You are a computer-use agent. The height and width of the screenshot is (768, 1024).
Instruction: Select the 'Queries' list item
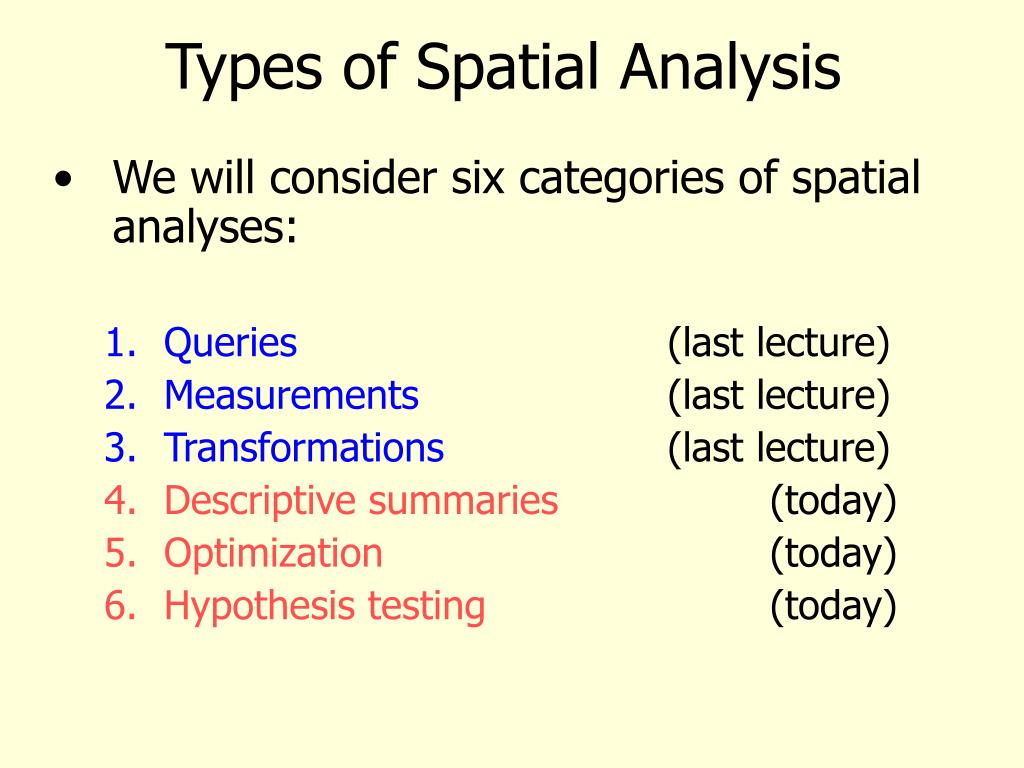tap(230, 344)
